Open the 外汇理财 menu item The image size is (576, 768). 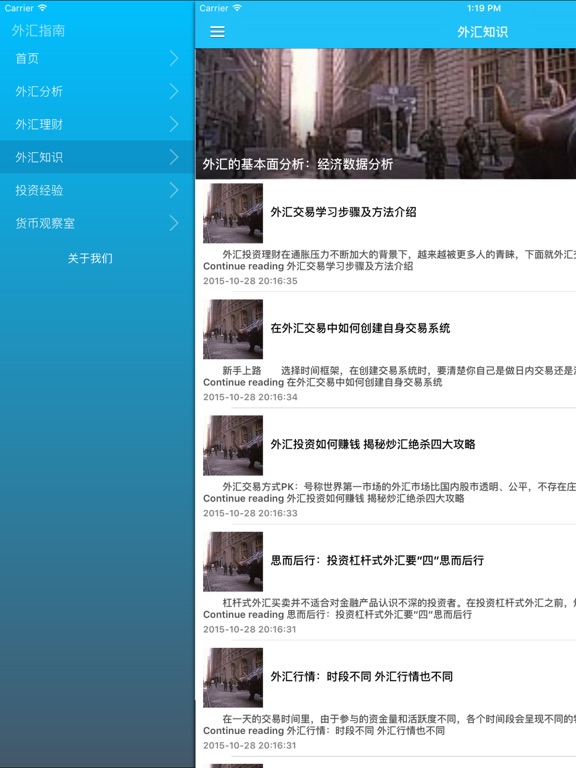point(97,124)
